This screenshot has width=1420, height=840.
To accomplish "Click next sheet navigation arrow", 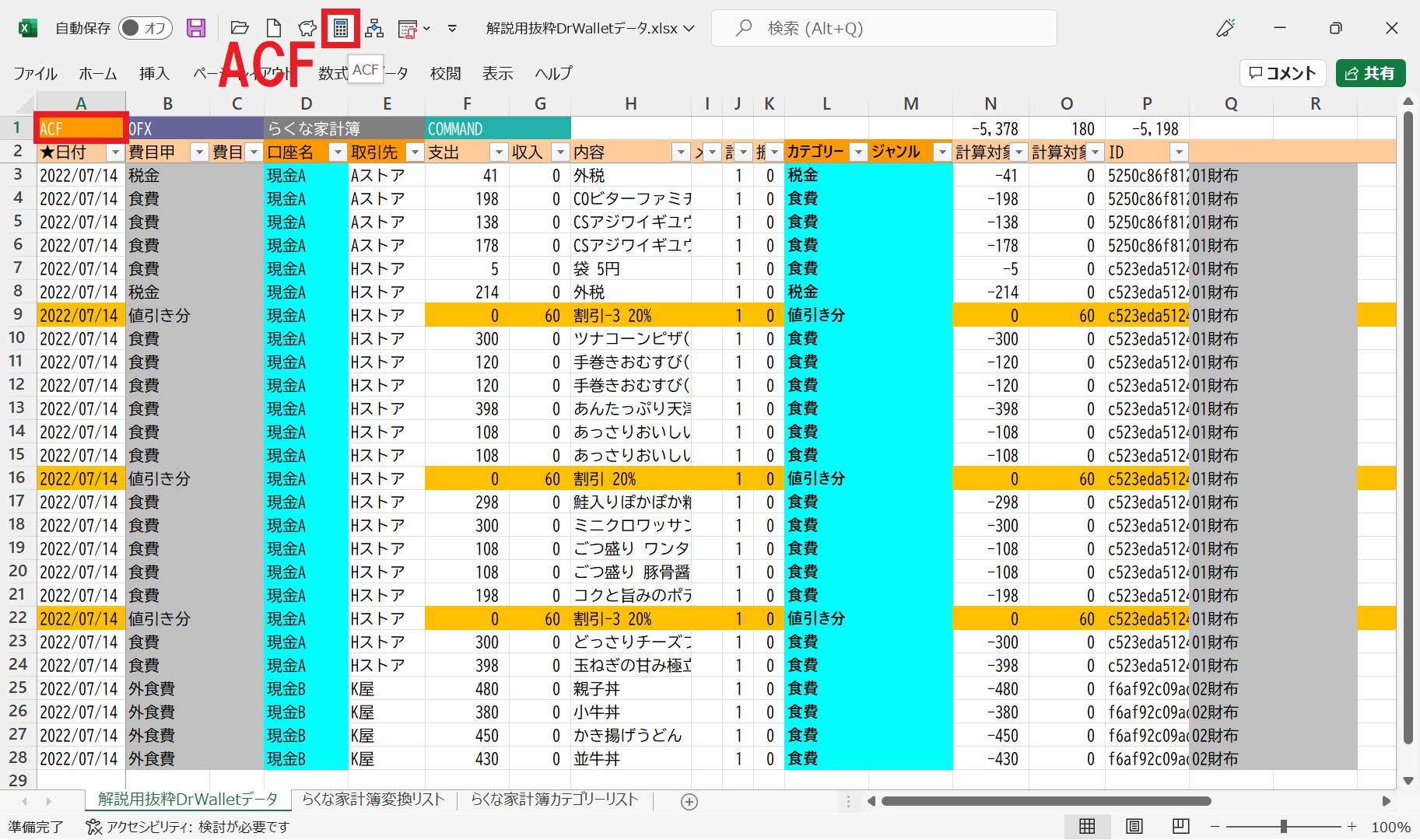I will (x=48, y=801).
